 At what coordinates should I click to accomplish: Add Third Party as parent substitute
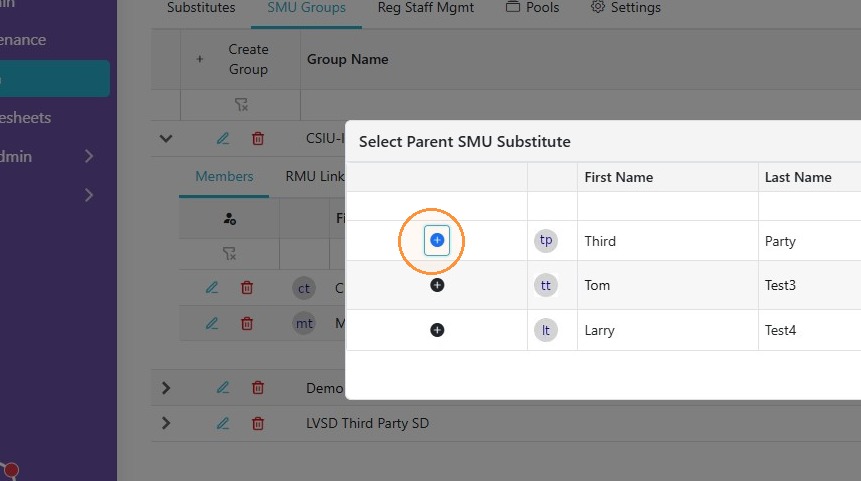(437, 240)
